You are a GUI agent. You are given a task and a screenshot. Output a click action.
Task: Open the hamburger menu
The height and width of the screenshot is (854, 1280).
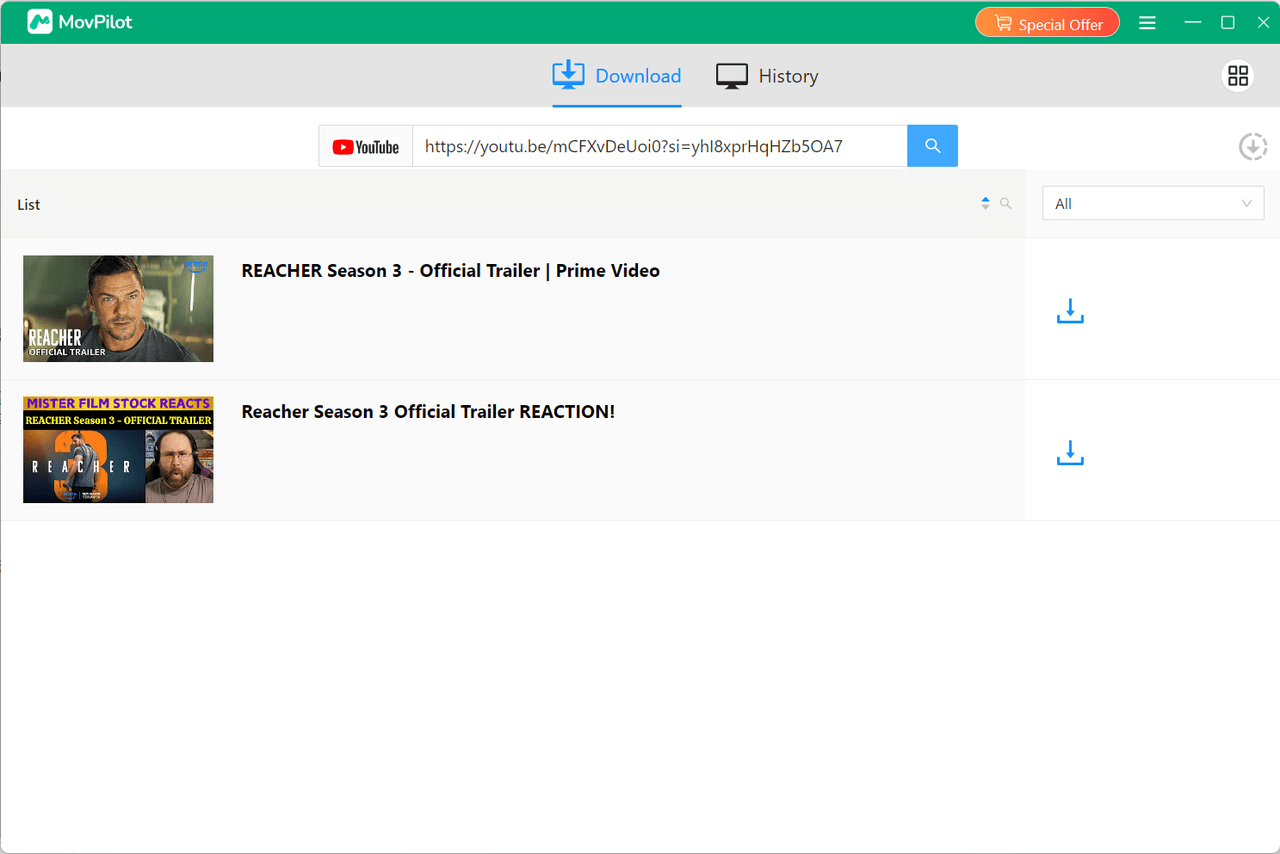click(x=1148, y=23)
